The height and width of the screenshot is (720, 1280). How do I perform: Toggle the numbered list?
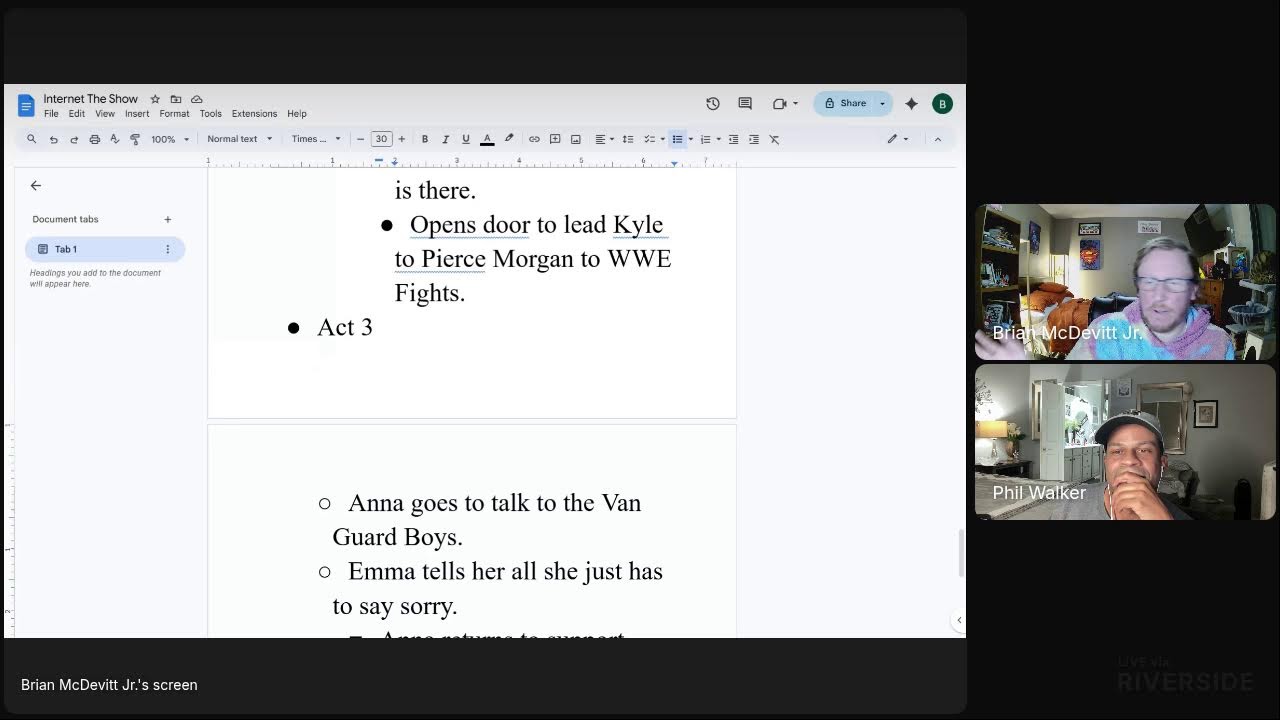pyautogui.click(x=705, y=139)
